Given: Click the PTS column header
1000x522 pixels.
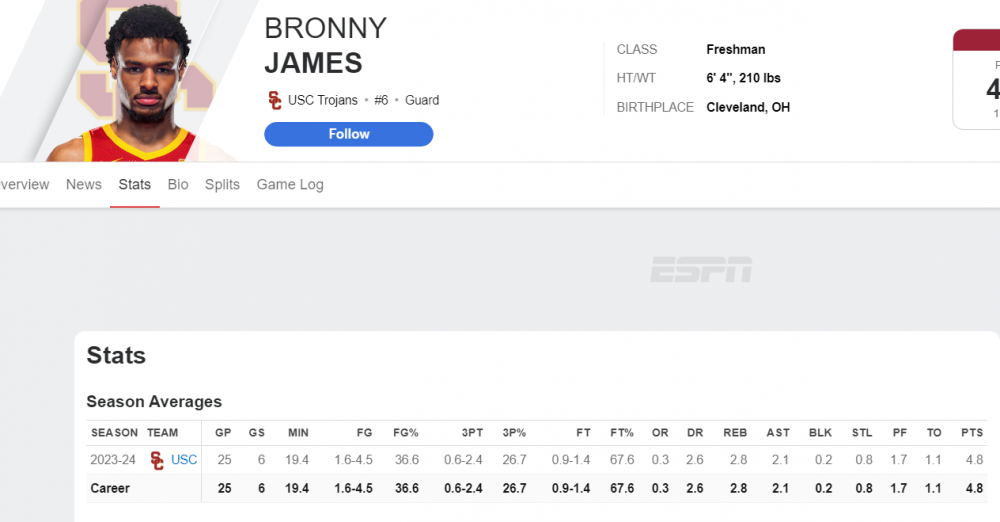Looking at the screenshot, I should [x=971, y=433].
